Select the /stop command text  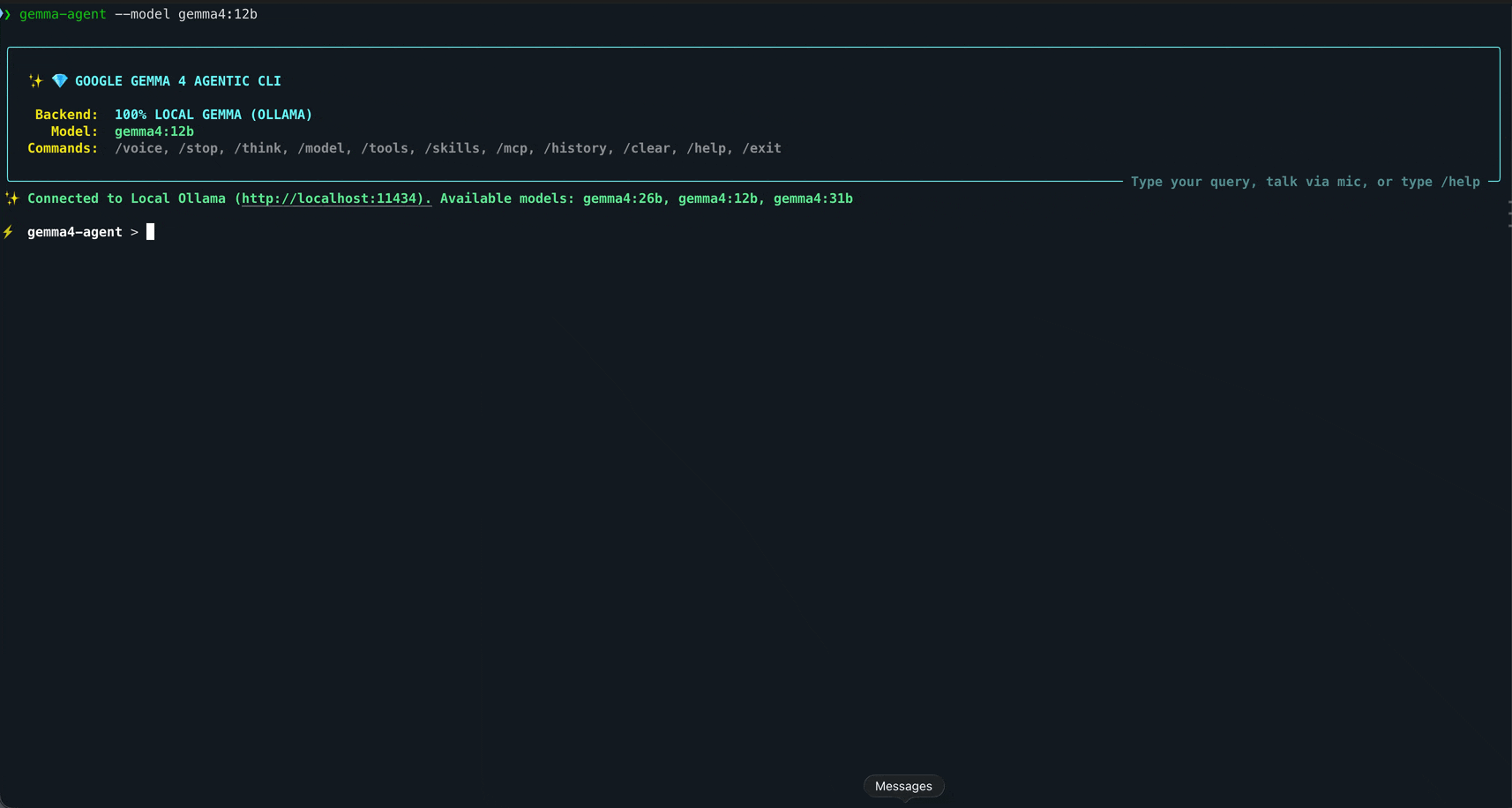[x=198, y=148]
